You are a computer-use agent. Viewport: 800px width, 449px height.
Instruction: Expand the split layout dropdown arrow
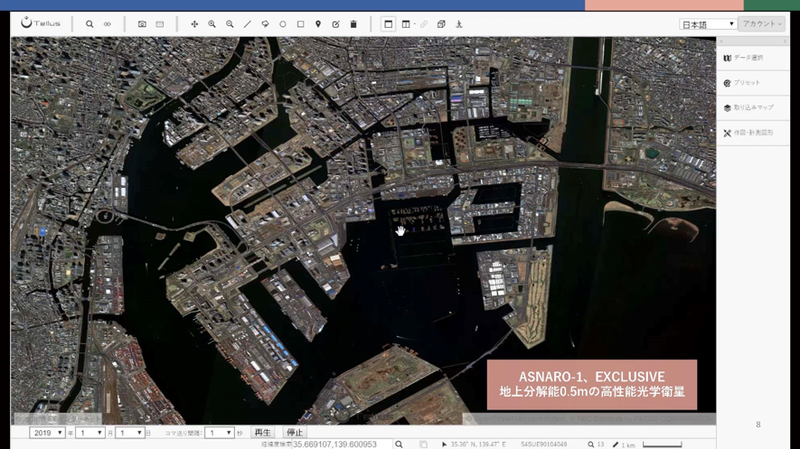[414, 24]
